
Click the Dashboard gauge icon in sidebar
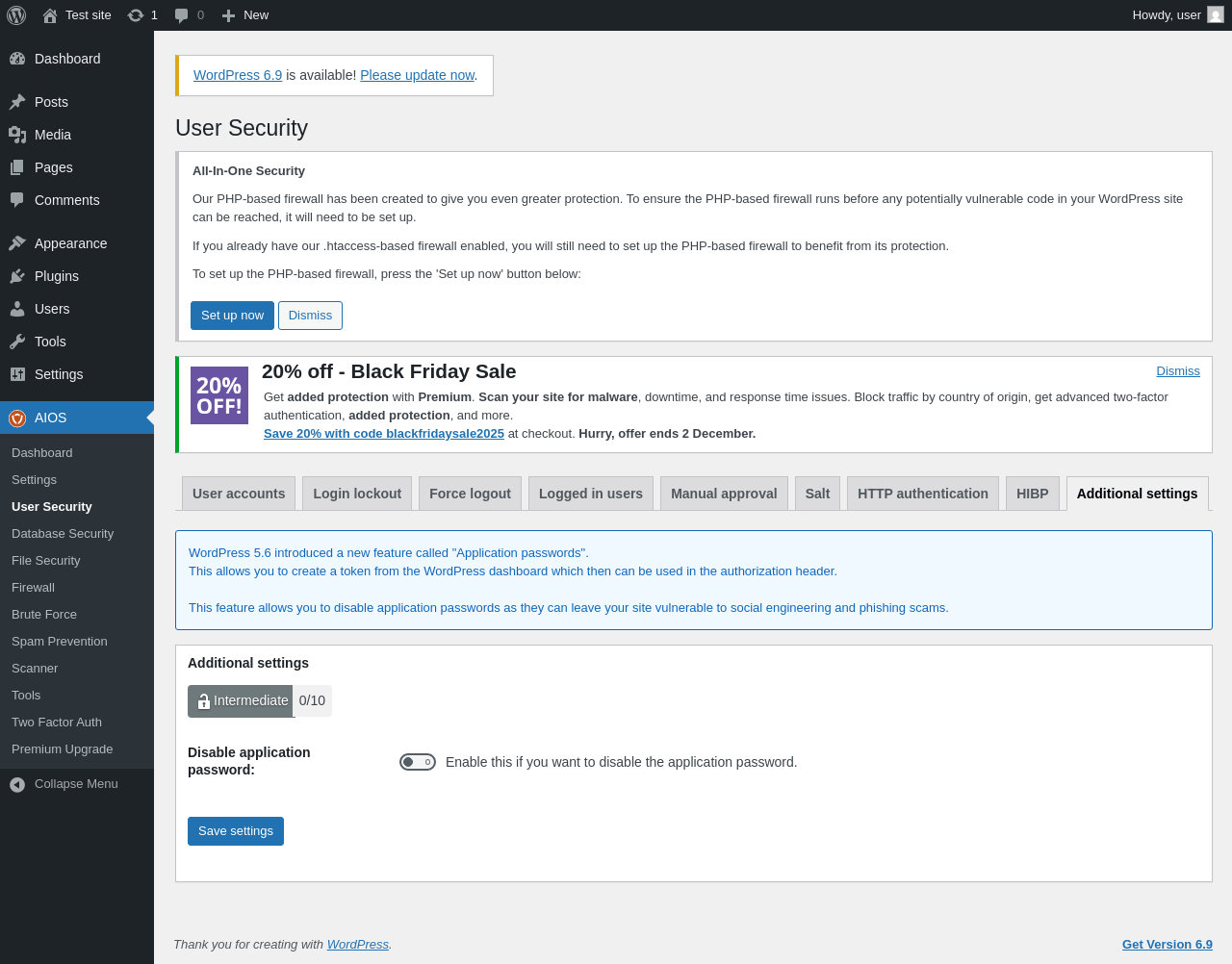[17, 59]
